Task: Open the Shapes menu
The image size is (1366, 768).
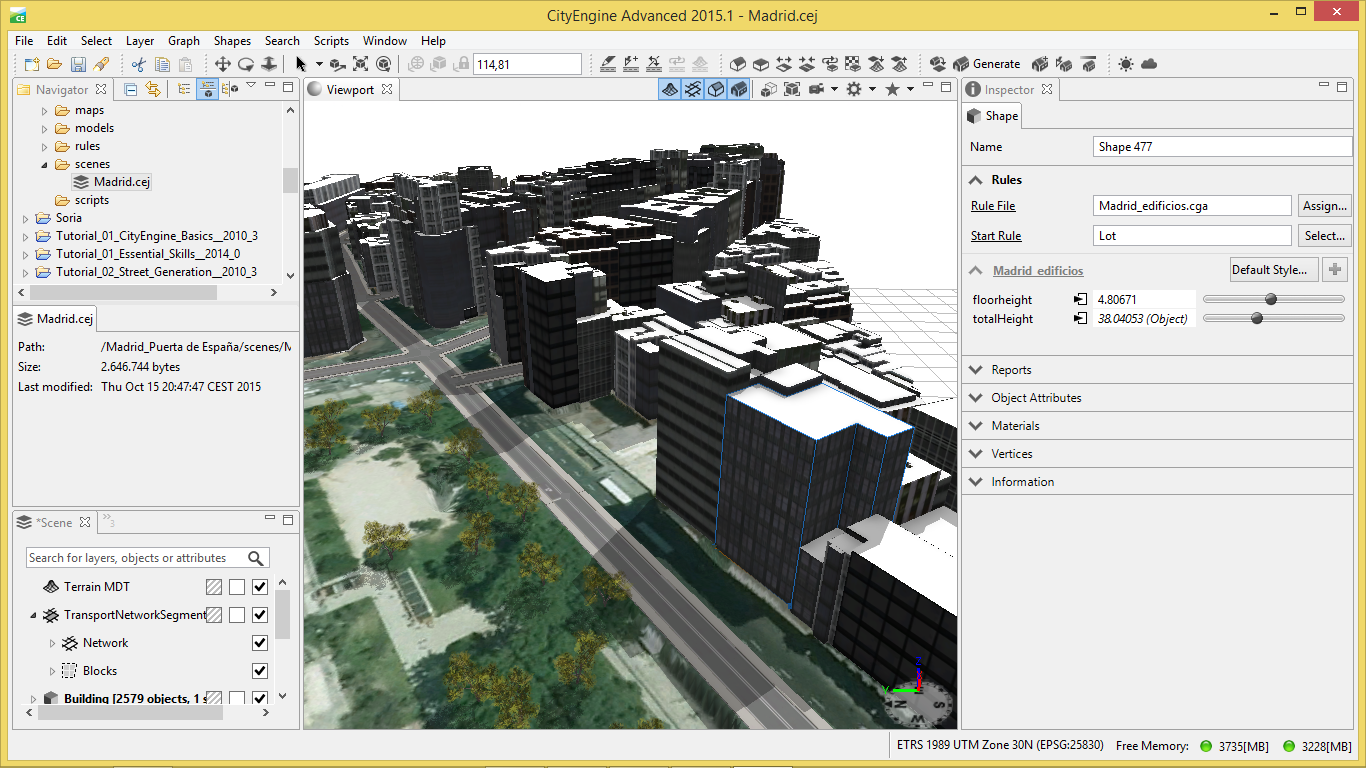Action: click(x=232, y=41)
